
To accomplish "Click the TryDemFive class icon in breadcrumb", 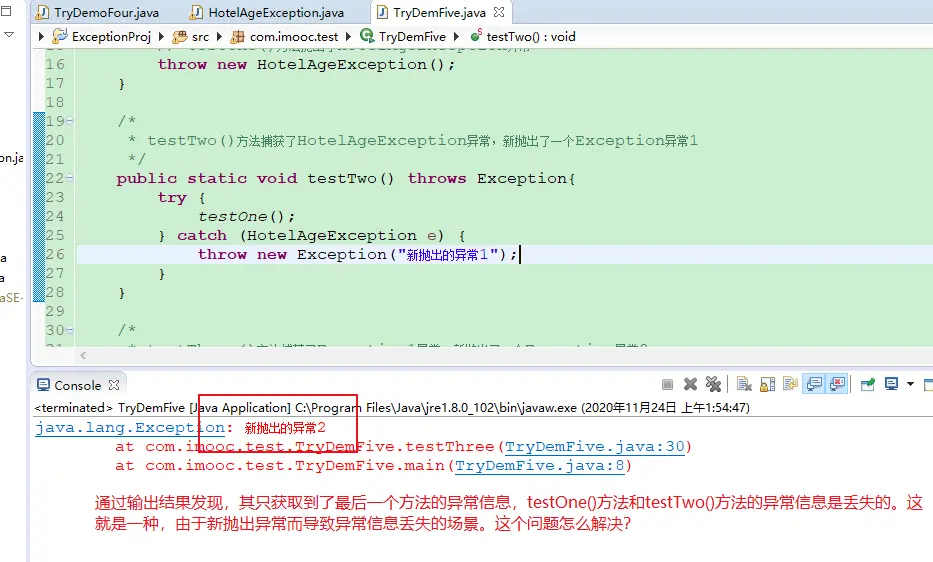I will [367, 36].
